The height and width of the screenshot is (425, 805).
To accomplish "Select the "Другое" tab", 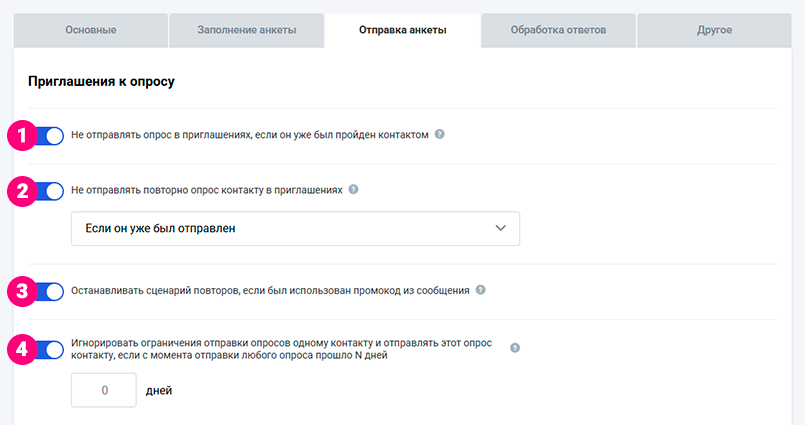I will click(714, 30).
